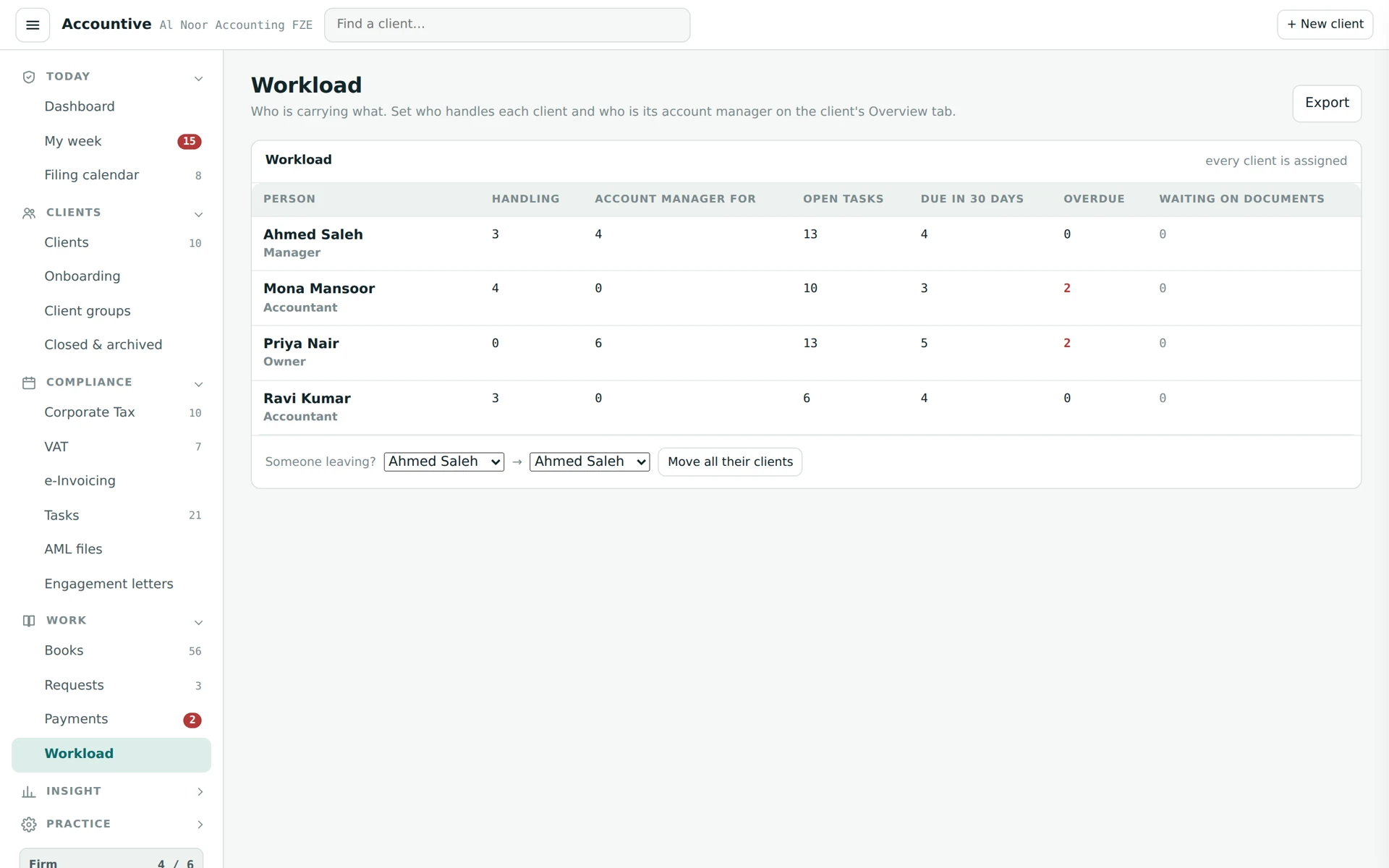Click the New client button
Image resolution: width=1389 pixels, height=868 pixels.
click(1325, 25)
